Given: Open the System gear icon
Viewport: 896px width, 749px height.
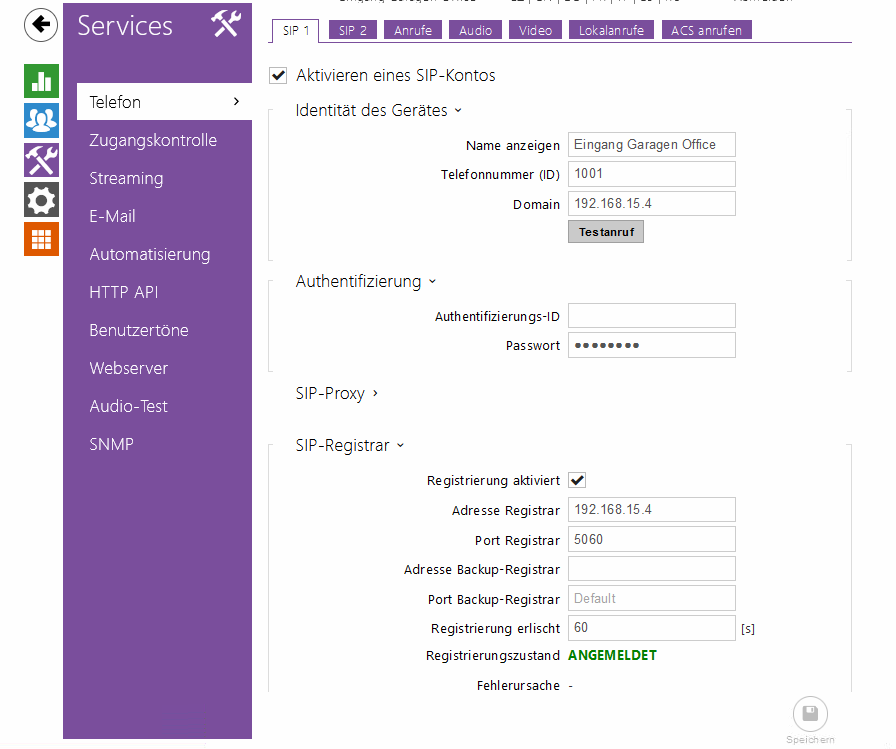Looking at the screenshot, I should [41, 199].
